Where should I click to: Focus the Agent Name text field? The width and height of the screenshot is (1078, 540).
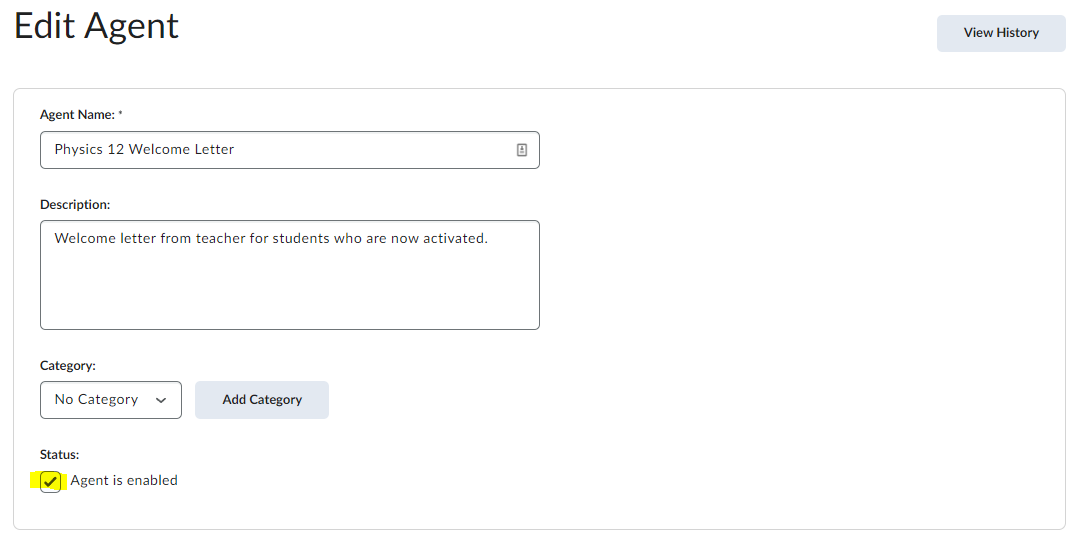tap(289, 150)
